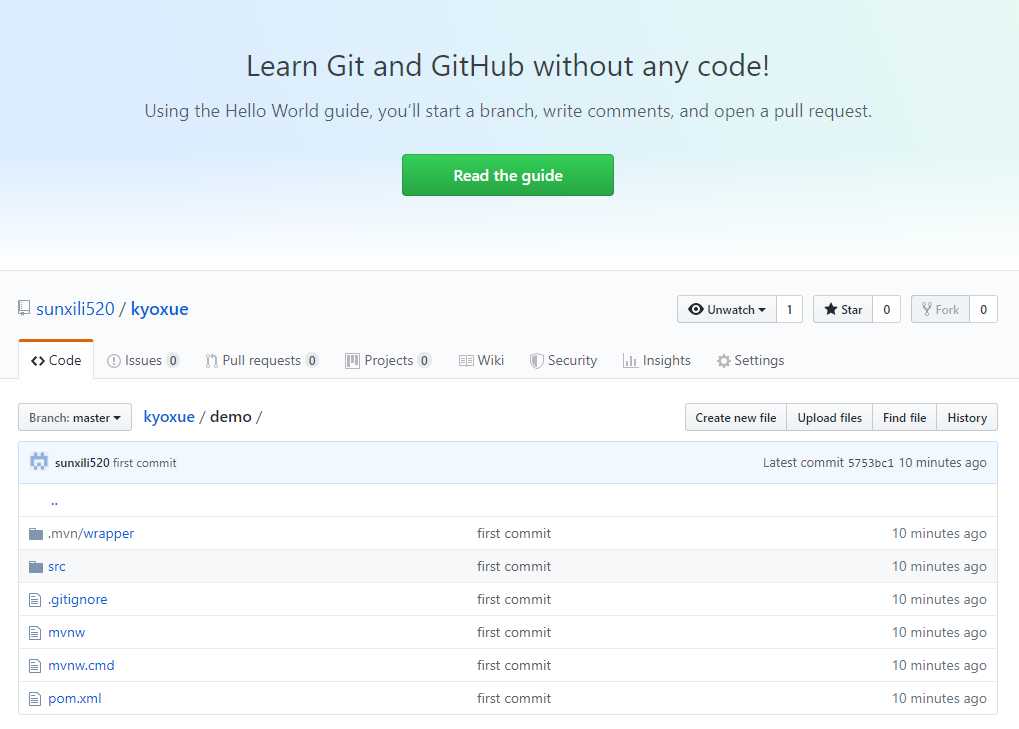Open the Unwatch dropdown
Image resolution: width=1019 pixels, height=729 pixels.
coord(727,309)
